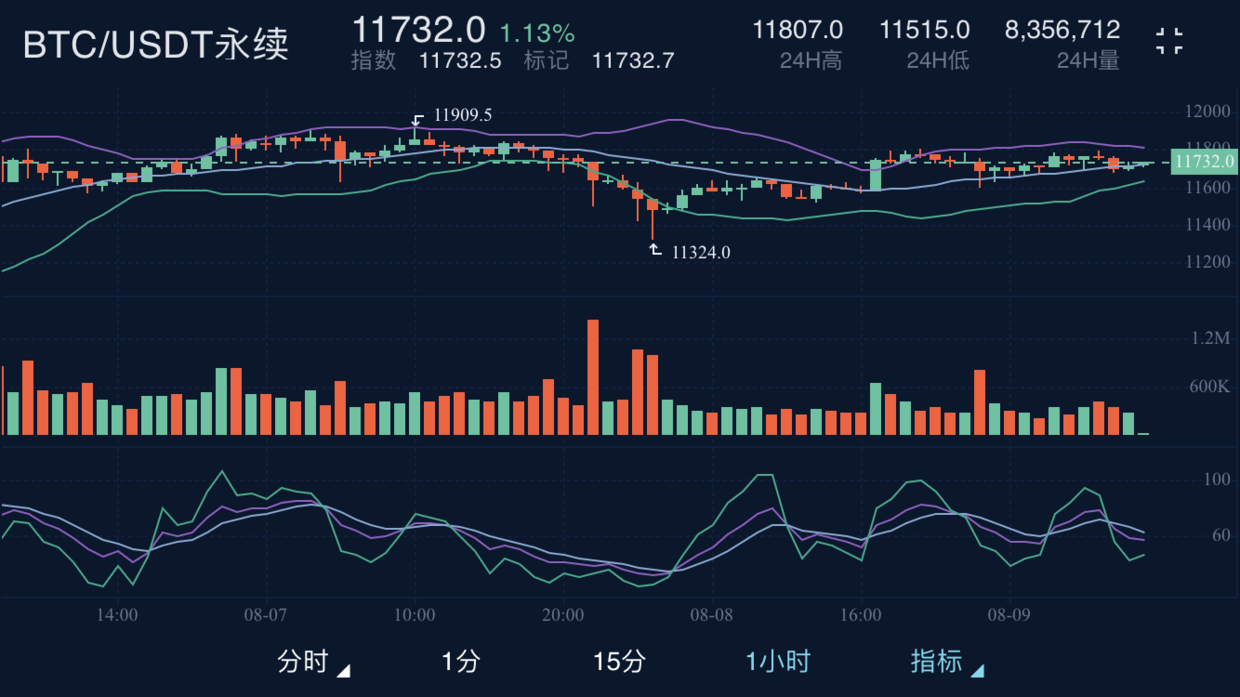Image resolution: width=1240 pixels, height=697 pixels.
Task: Choose the 1小时 timeframe
Action: (x=777, y=662)
